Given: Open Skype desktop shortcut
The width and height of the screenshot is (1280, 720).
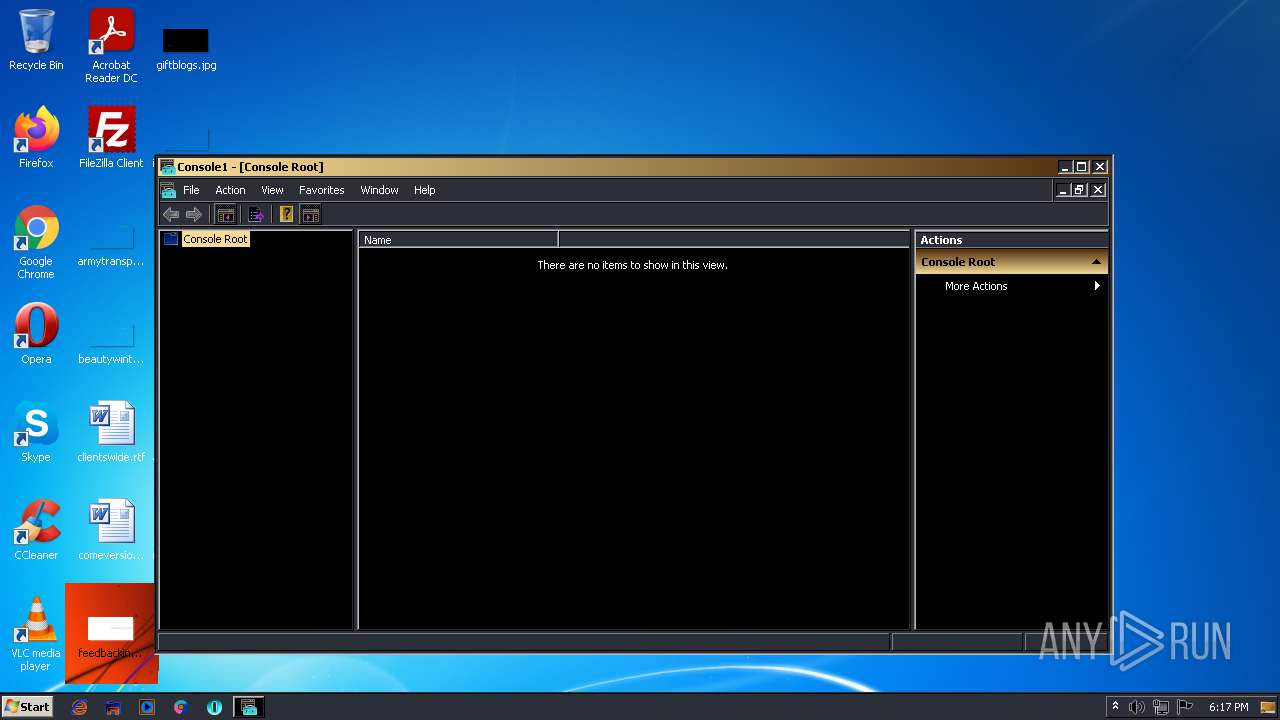Looking at the screenshot, I should (36, 432).
